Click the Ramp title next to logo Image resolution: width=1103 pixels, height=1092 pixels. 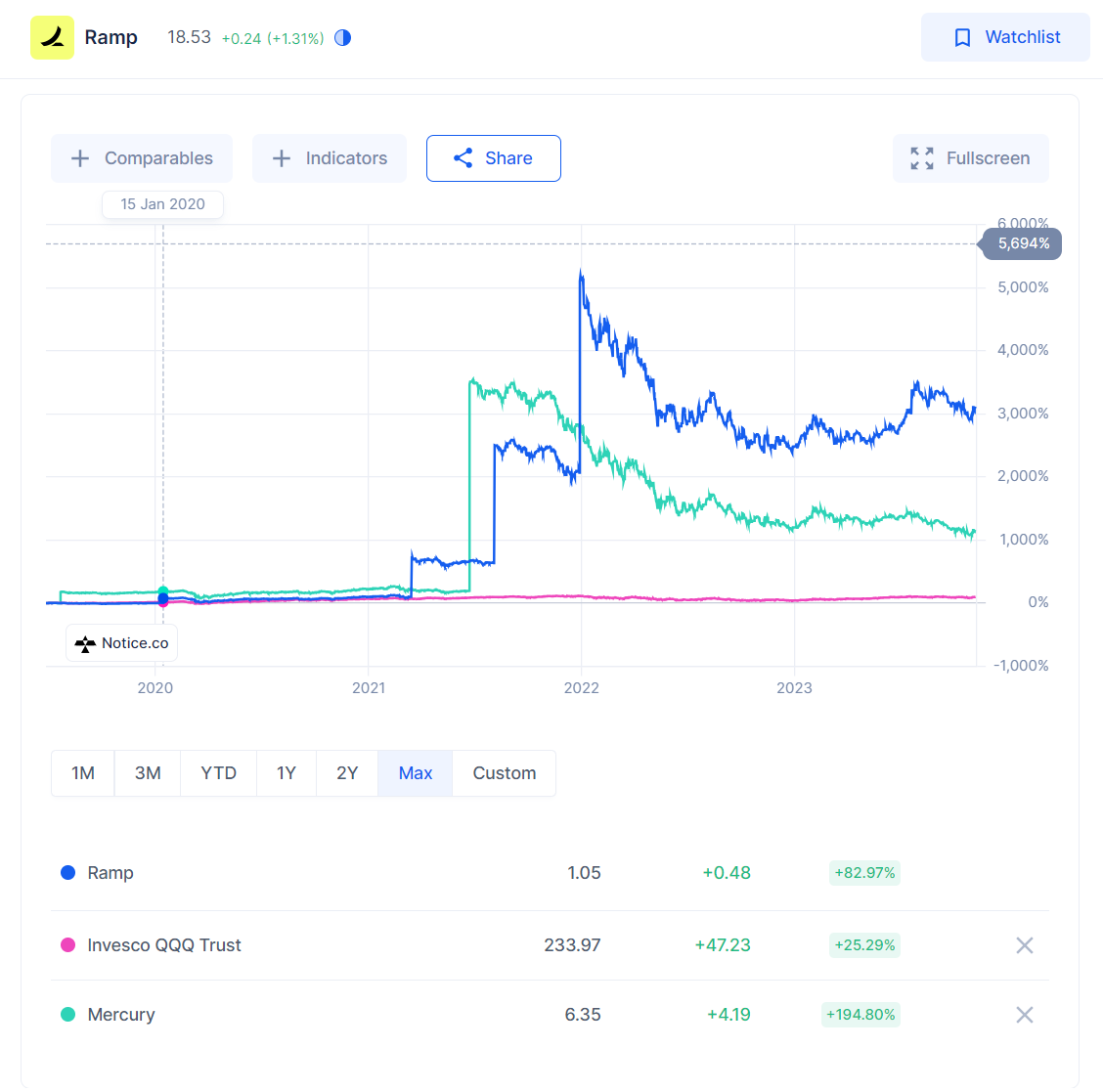[111, 37]
